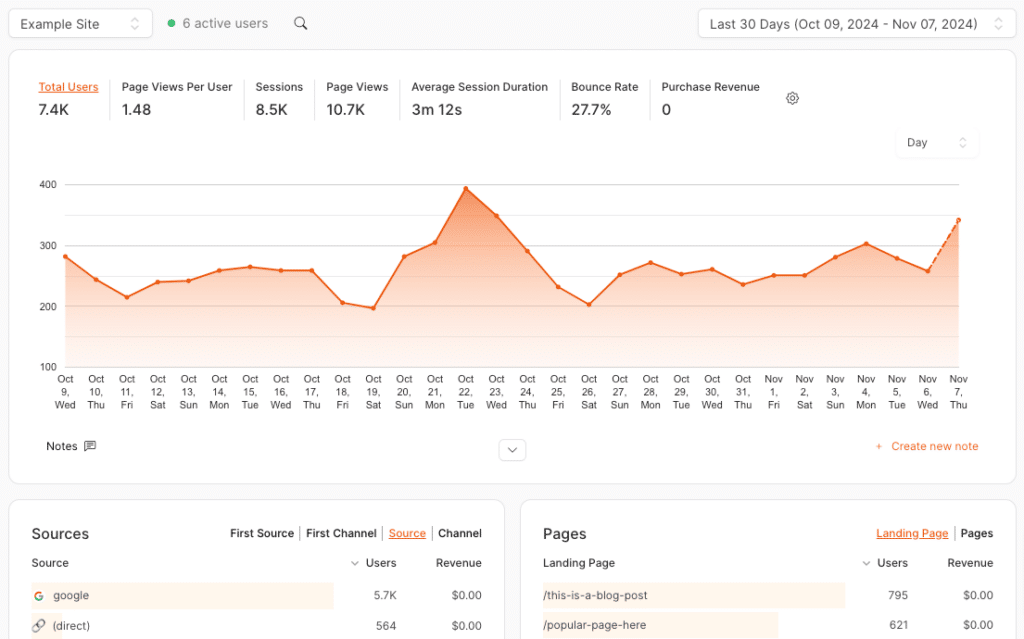Click Create new note link

(927, 446)
